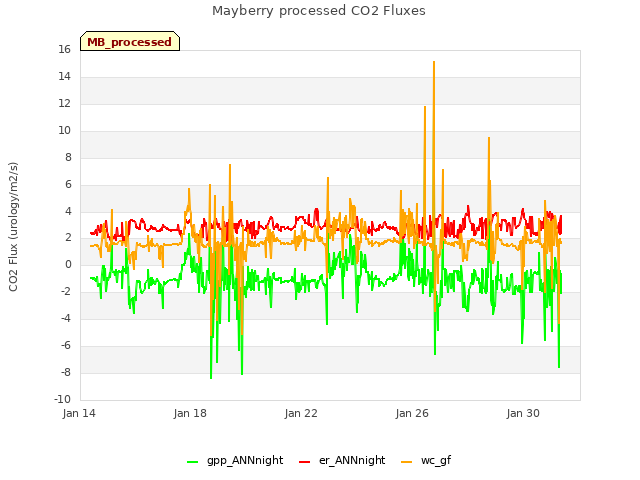This screenshot has height=480, width=640.
Task: Toggle the wc_gf legend entry
Action: [x=426, y=460]
